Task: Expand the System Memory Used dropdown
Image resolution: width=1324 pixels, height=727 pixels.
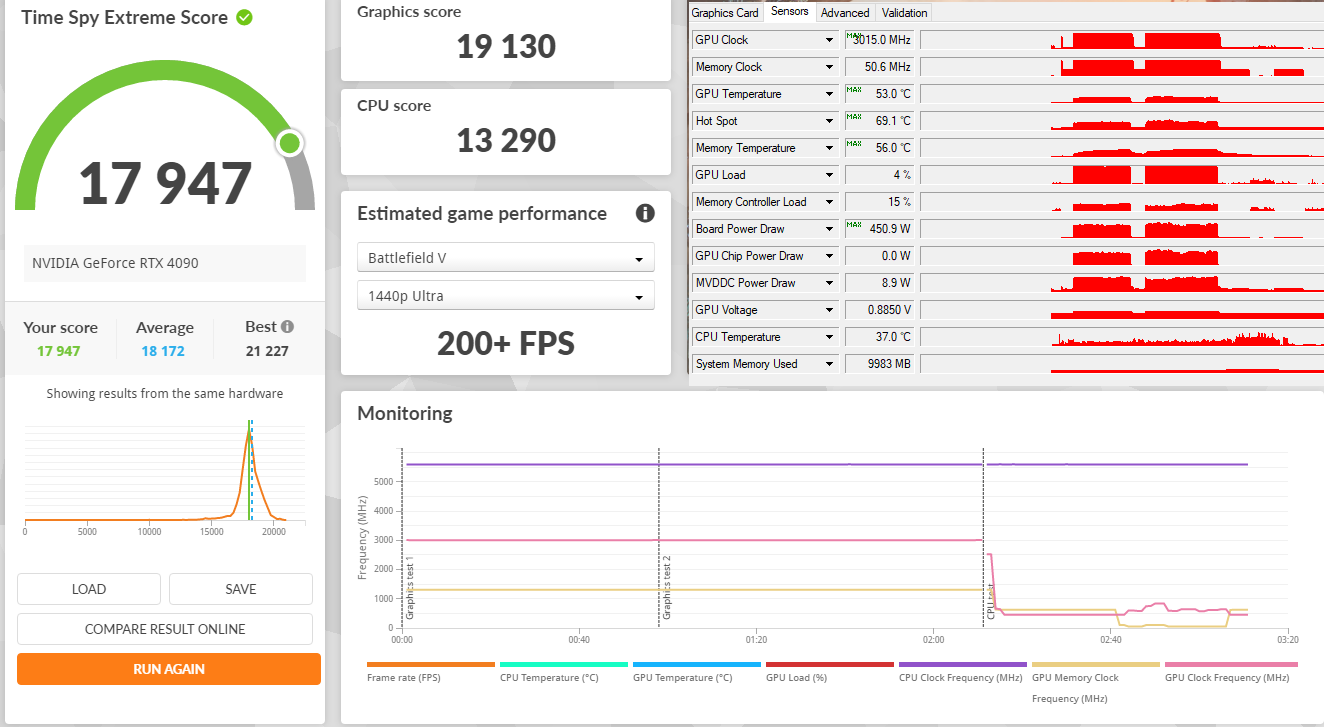Action: pyautogui.click(x=829, y=364)
